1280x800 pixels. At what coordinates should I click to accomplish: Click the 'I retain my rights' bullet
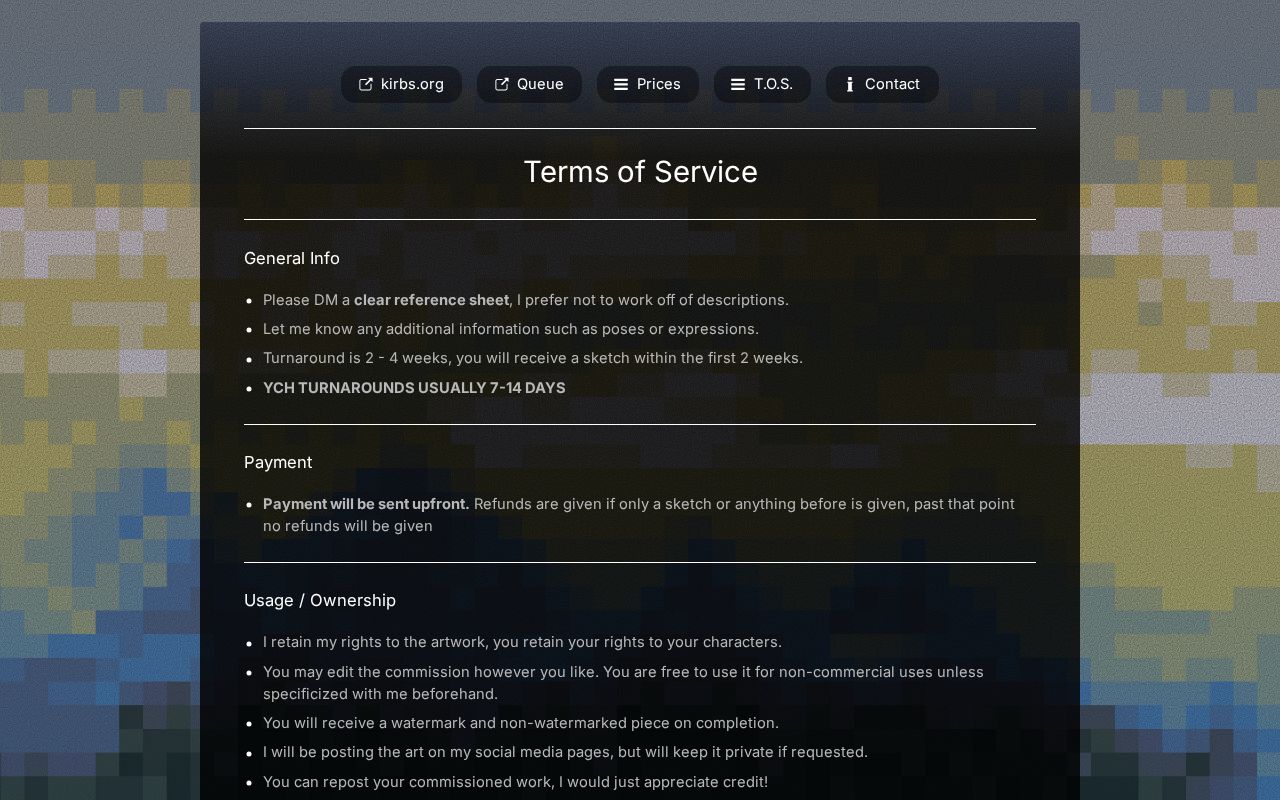point(522,642)
